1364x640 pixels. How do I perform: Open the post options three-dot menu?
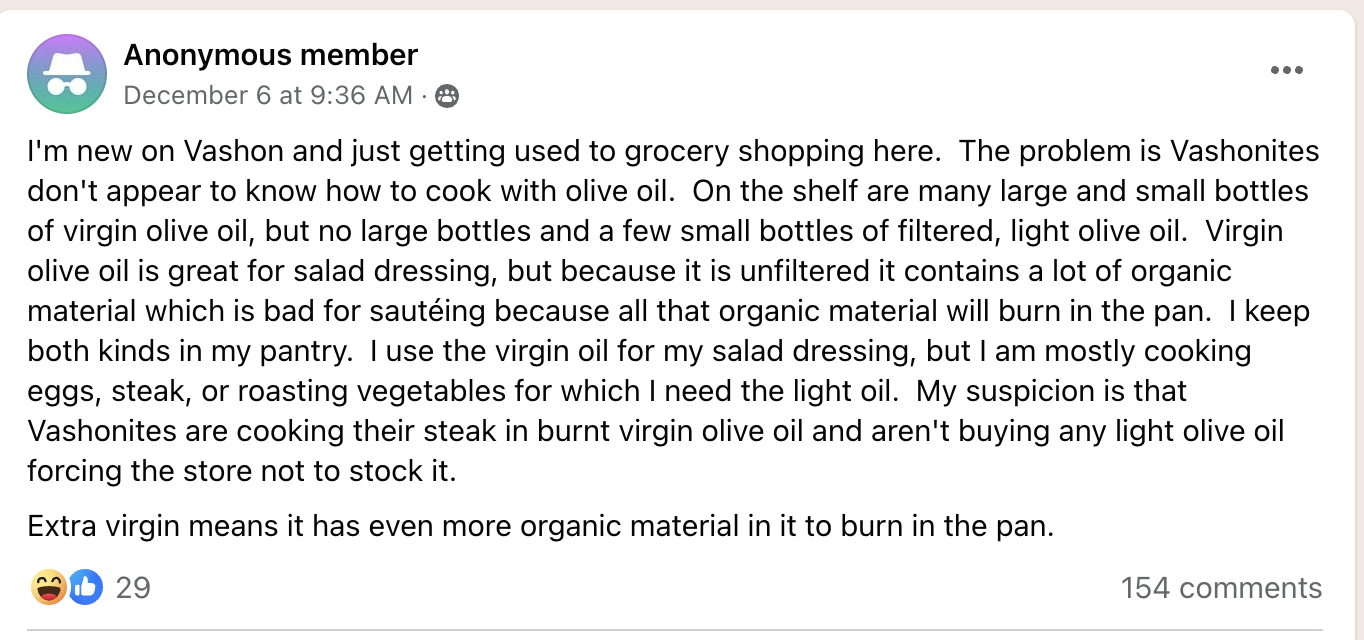[1286, 70]
